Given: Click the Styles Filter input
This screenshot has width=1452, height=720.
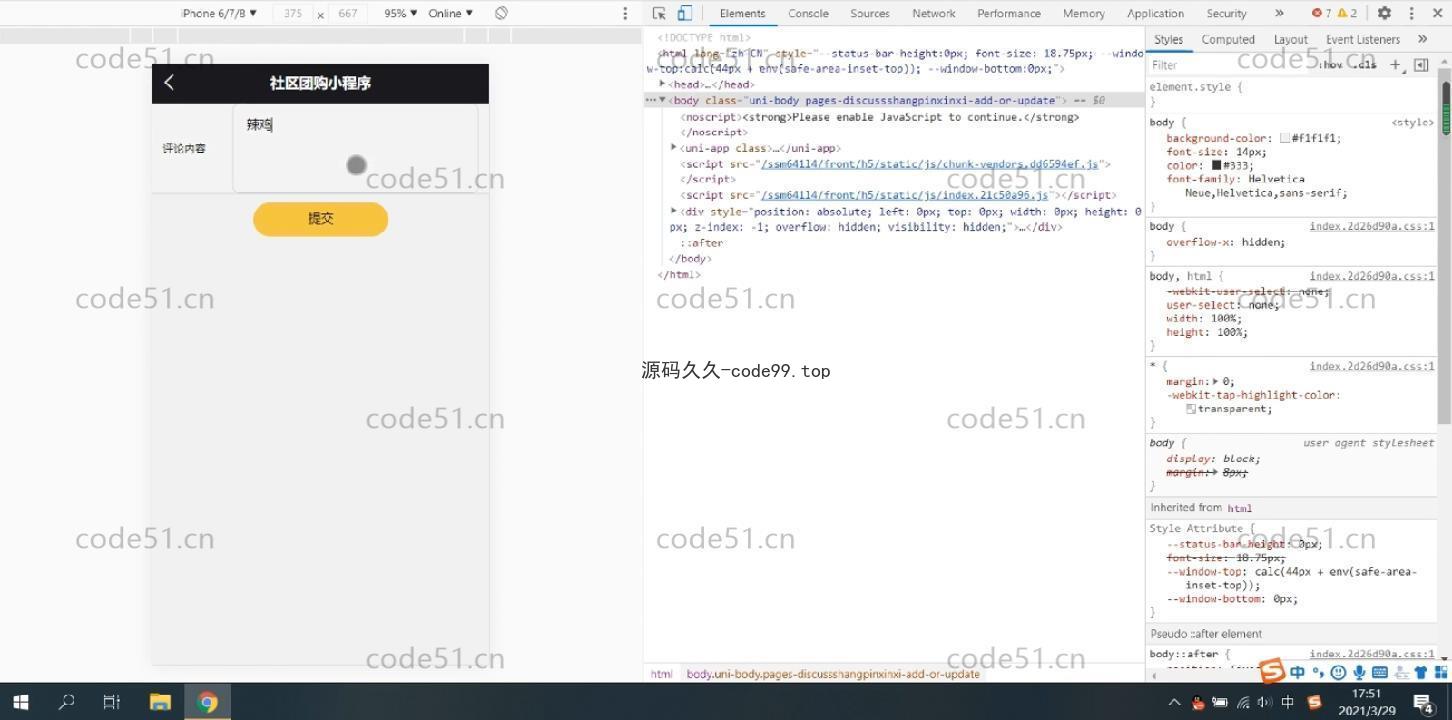Looking at the screenshot, I should [x=1230, y=65].
